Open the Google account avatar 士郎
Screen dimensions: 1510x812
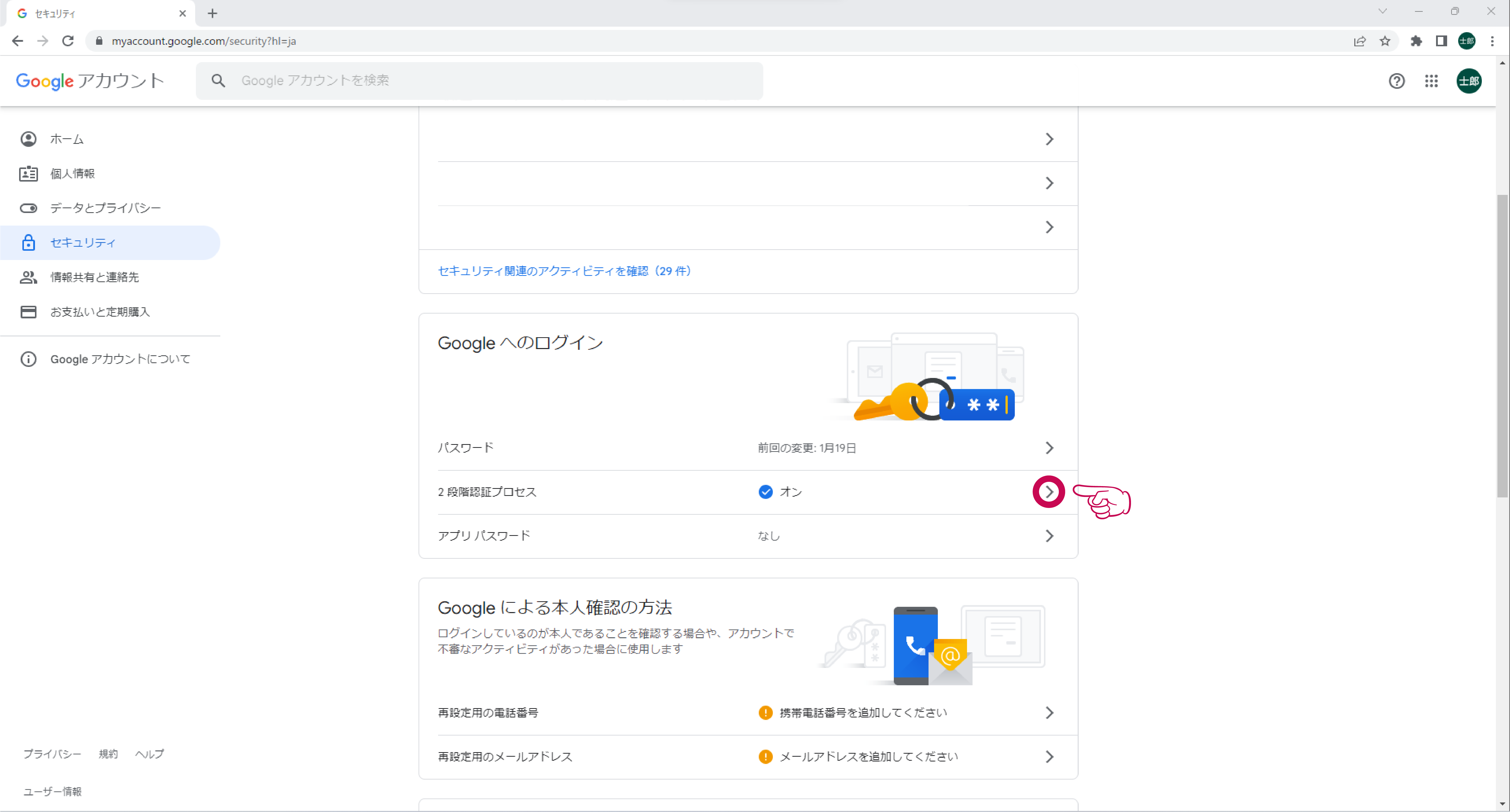1469,81
